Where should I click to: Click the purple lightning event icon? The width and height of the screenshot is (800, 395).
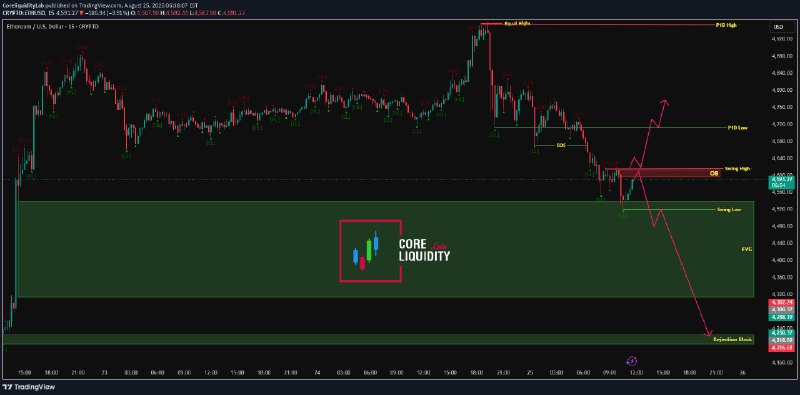pyautogui.click(x=632, y=361)
